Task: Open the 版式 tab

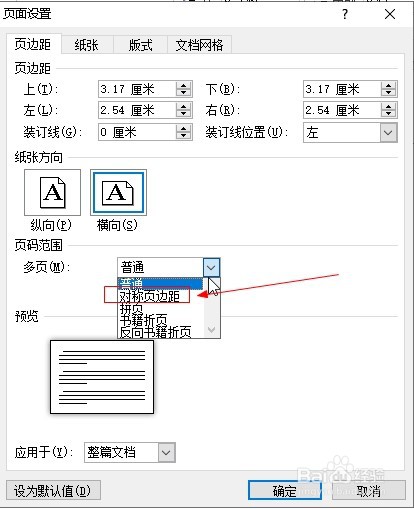Action: click(x=140, y=45)
